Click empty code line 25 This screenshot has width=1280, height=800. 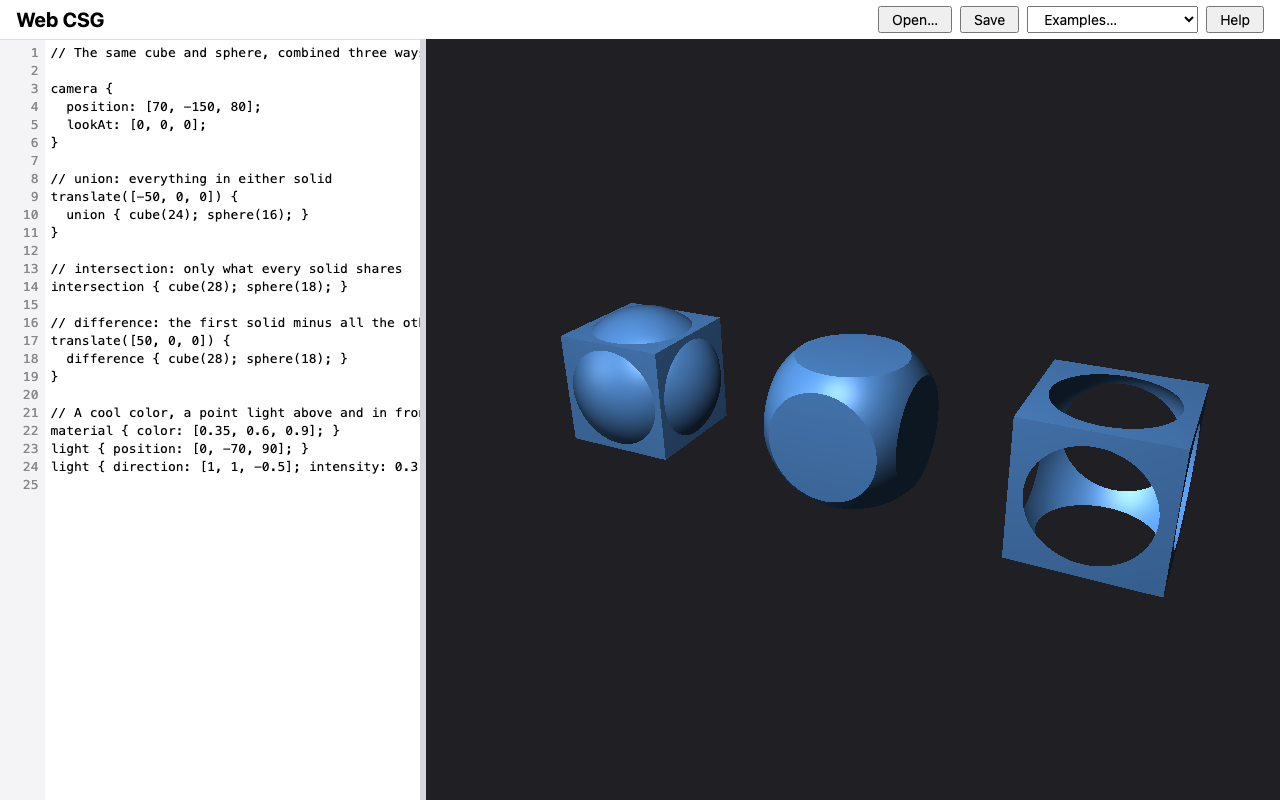coord(235,485)
